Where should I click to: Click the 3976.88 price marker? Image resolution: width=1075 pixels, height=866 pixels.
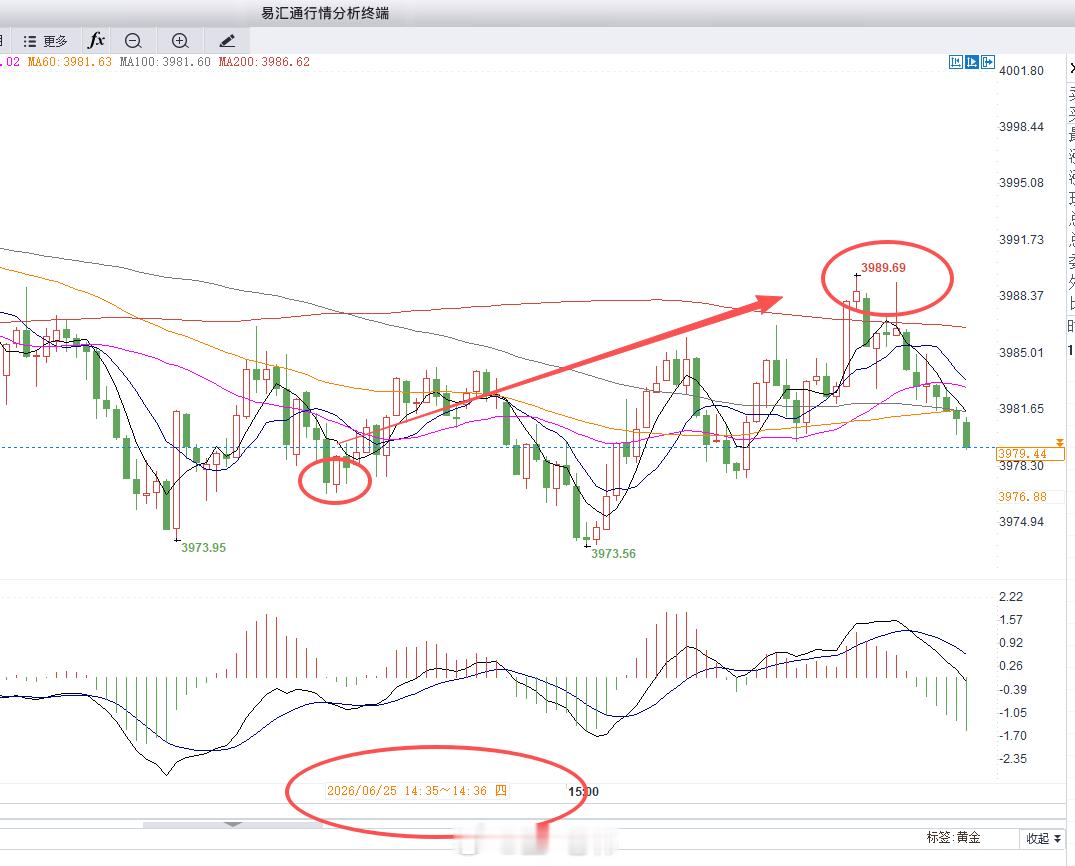tap(1022, 496)
